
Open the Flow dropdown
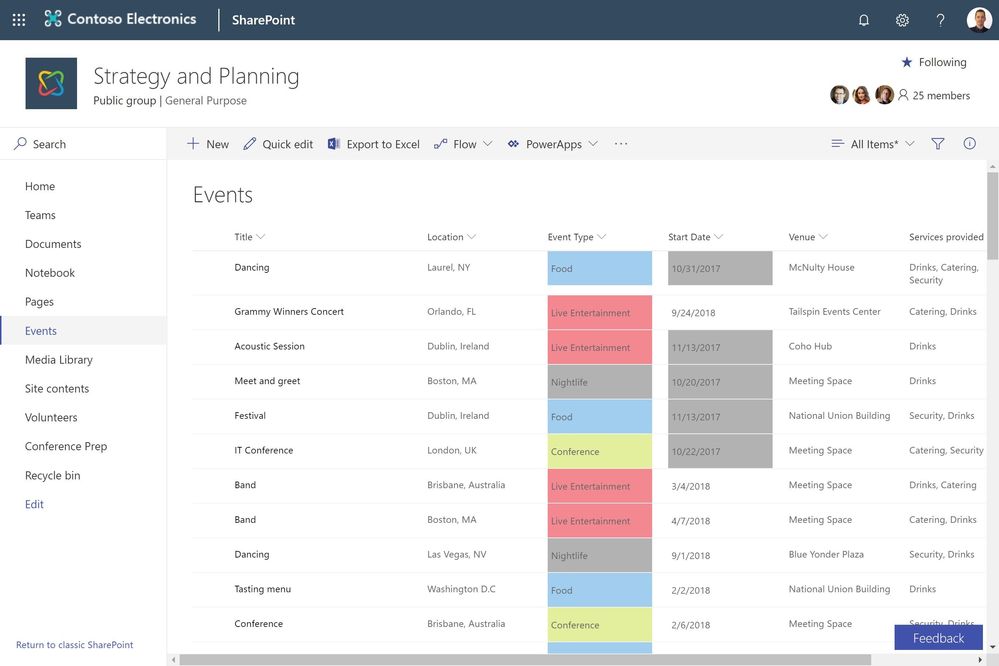coord(463,144)
